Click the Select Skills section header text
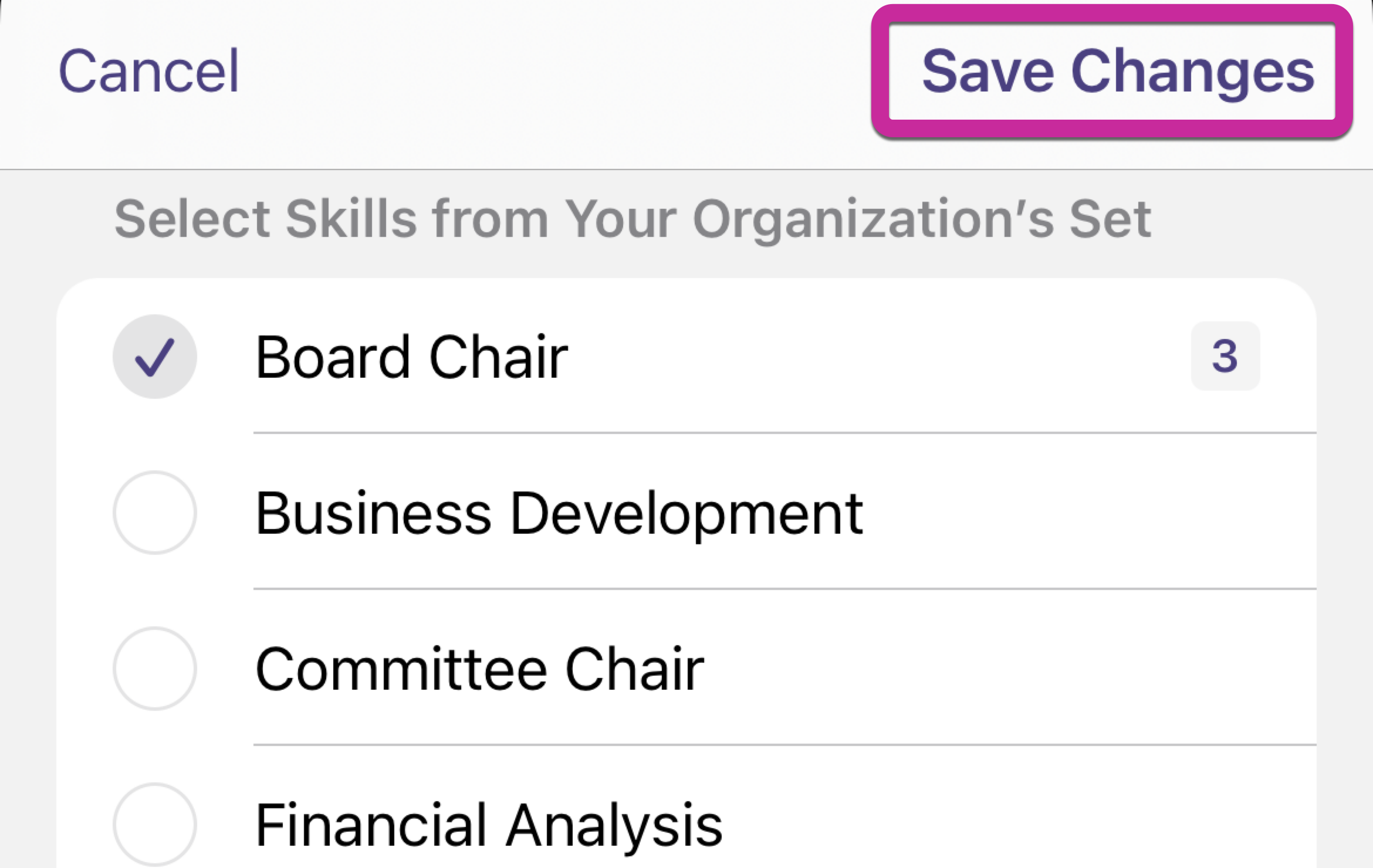1373x868 pixels. 633,219
